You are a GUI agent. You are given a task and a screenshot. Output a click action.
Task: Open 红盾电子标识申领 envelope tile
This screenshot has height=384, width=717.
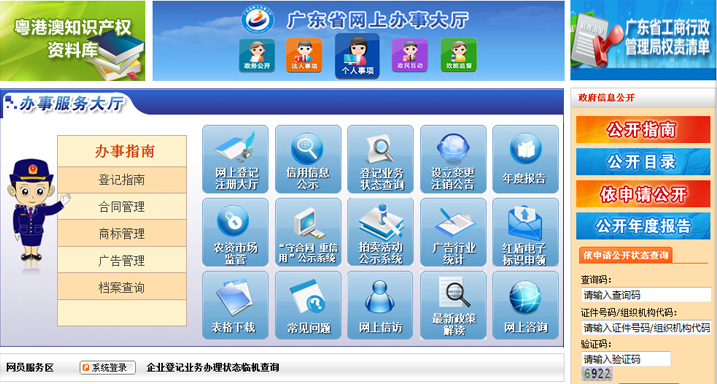pyautogui.click(x=525, y=232)
